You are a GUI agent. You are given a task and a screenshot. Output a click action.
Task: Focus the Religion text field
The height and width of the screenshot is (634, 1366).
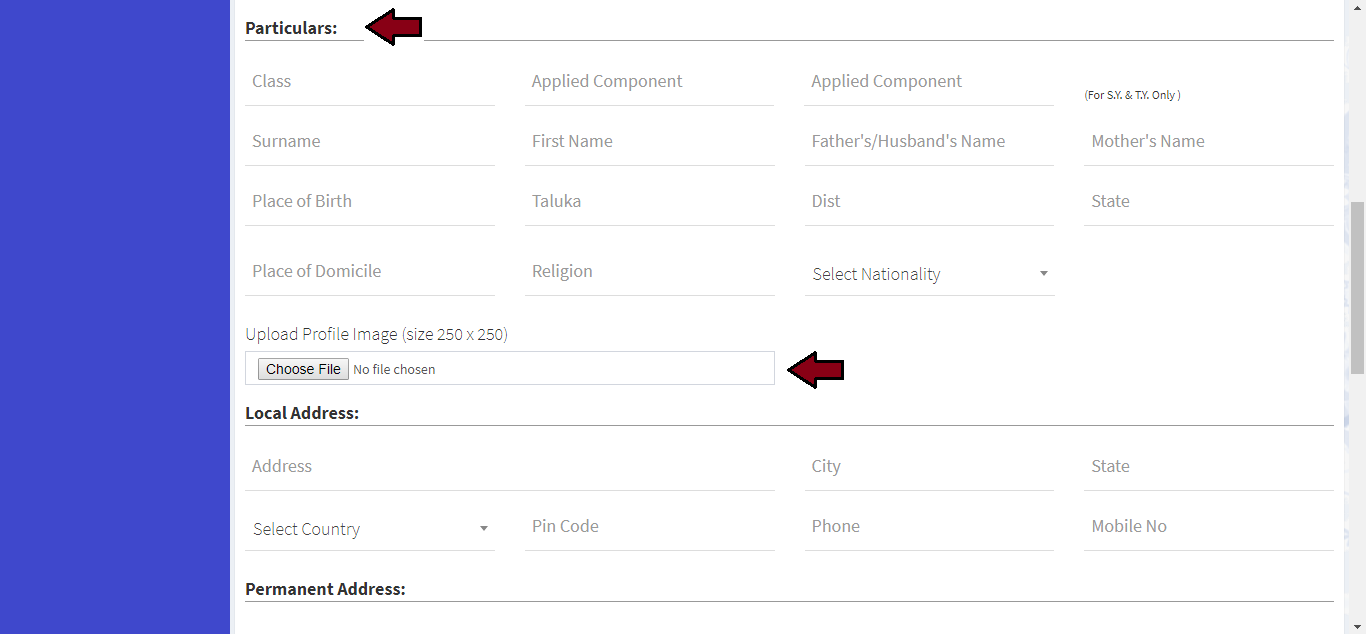650,272
